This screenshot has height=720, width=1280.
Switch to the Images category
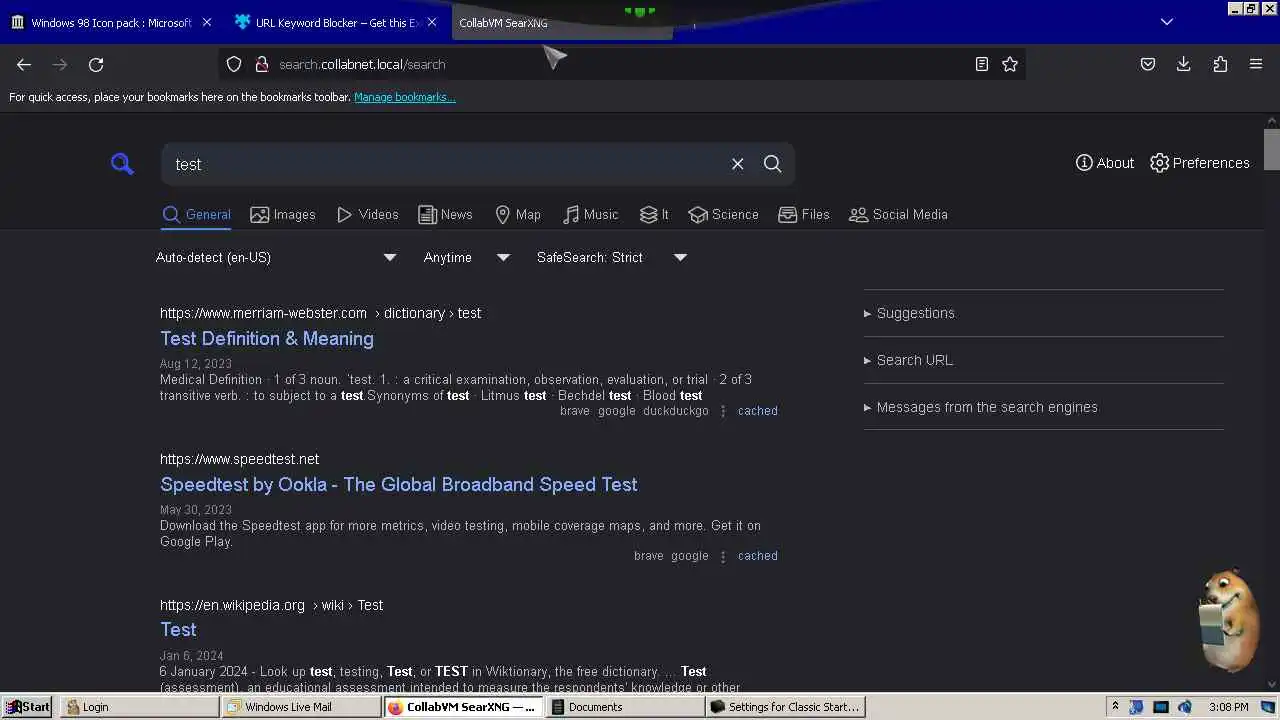(283, 214)
